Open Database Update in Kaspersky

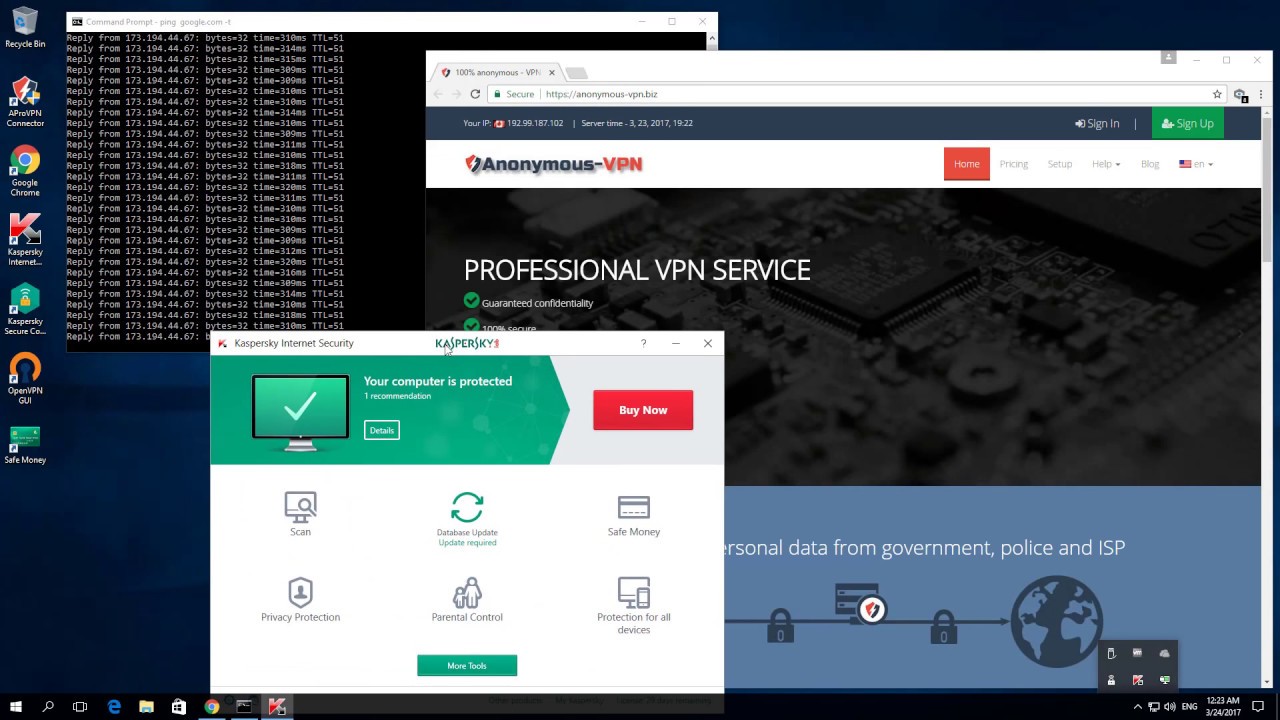(x=467, y=518)
